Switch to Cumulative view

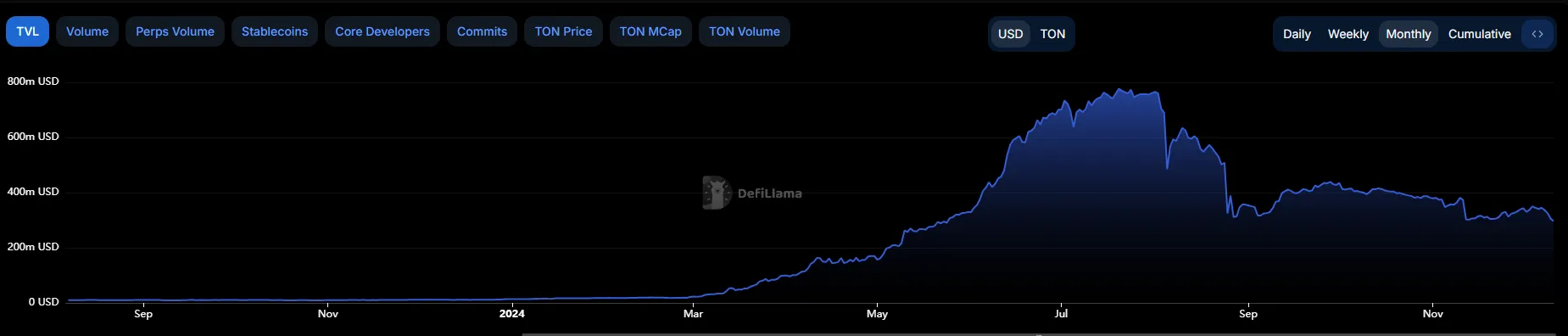tap(1479, 34)
